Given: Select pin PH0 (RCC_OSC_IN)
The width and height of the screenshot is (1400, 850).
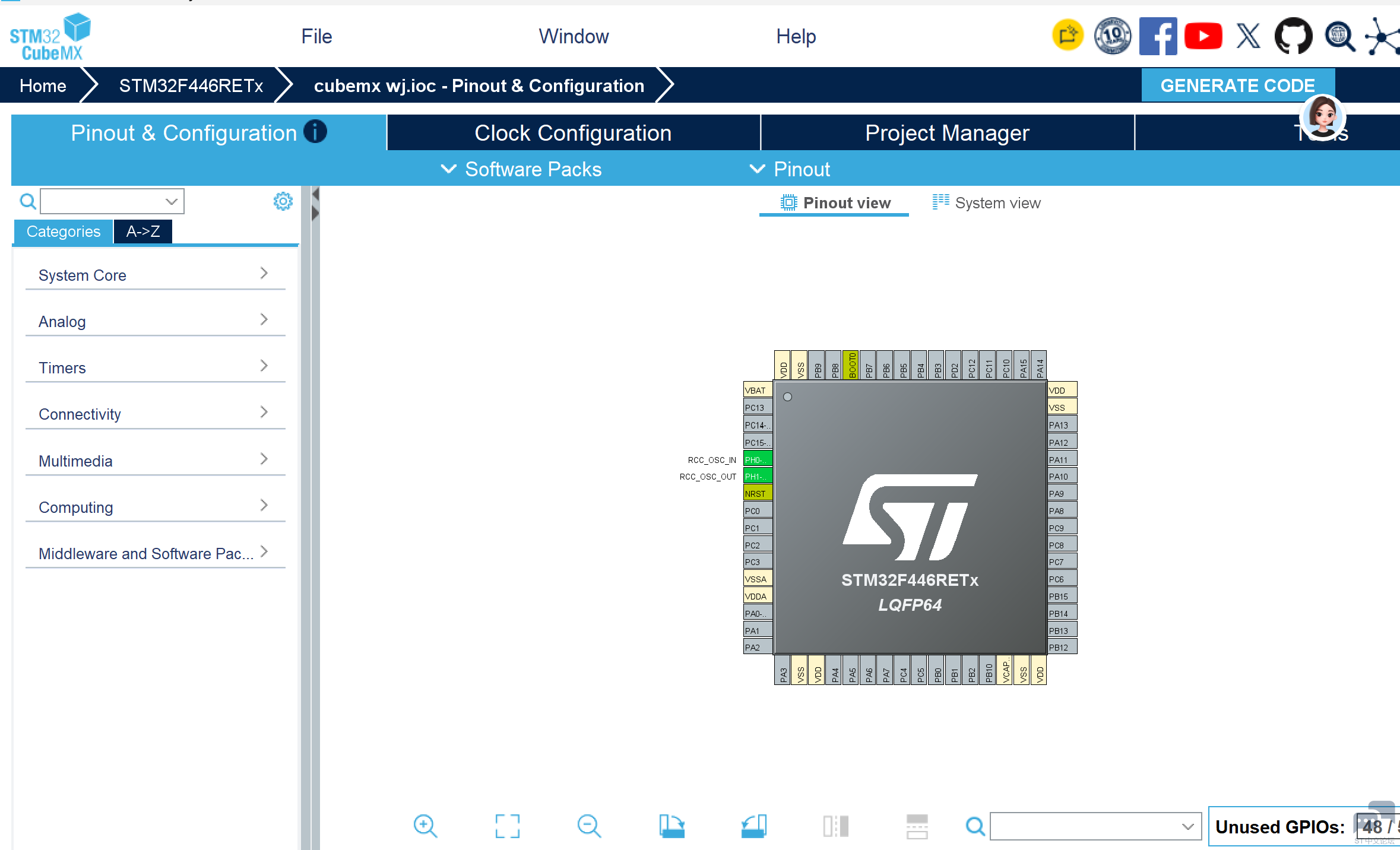Looking at the screenshot, I should click(758, 459).
